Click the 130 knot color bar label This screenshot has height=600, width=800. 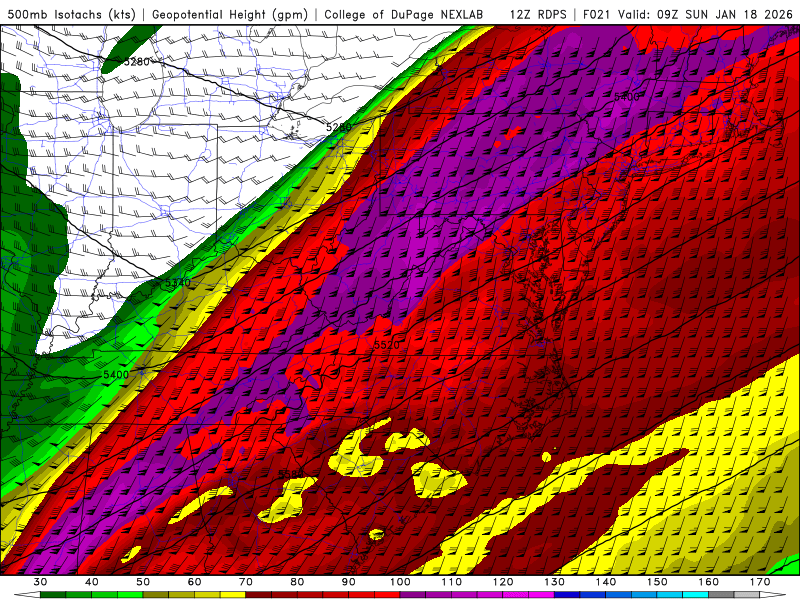tap(554, 582)
